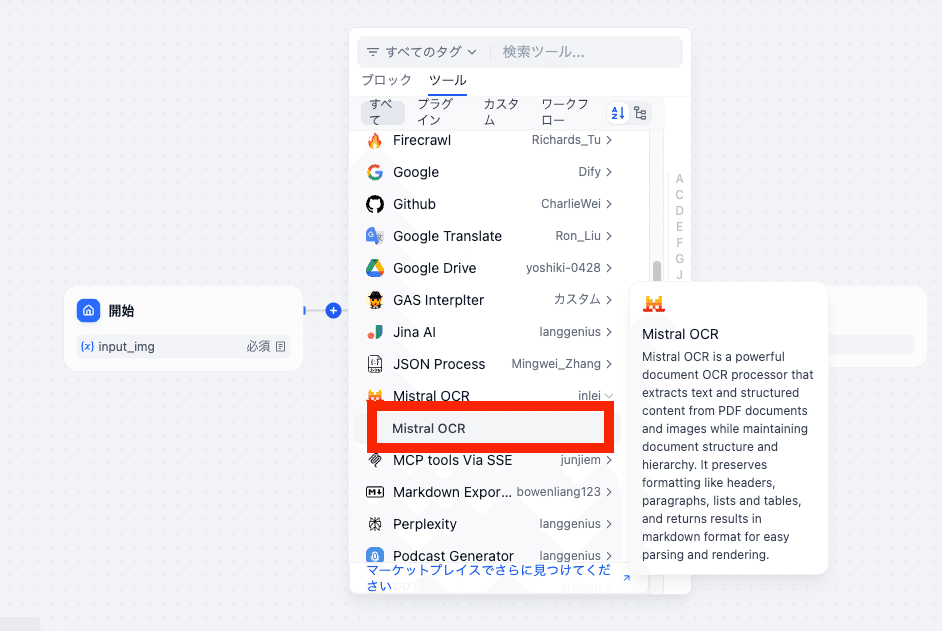Click the Github cat icon
The image size is (942, 631).
coord(374,204)
